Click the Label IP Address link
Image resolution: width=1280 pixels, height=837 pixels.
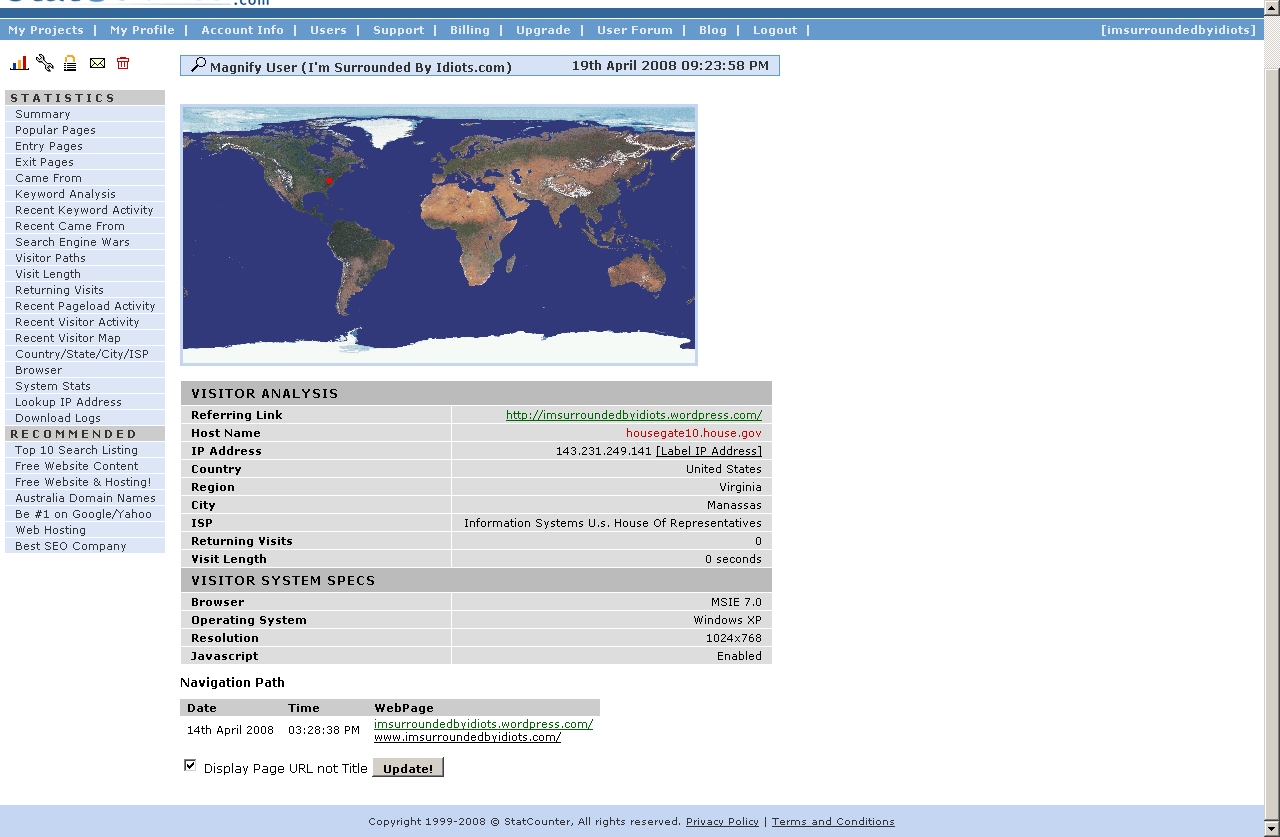(709, 451)
